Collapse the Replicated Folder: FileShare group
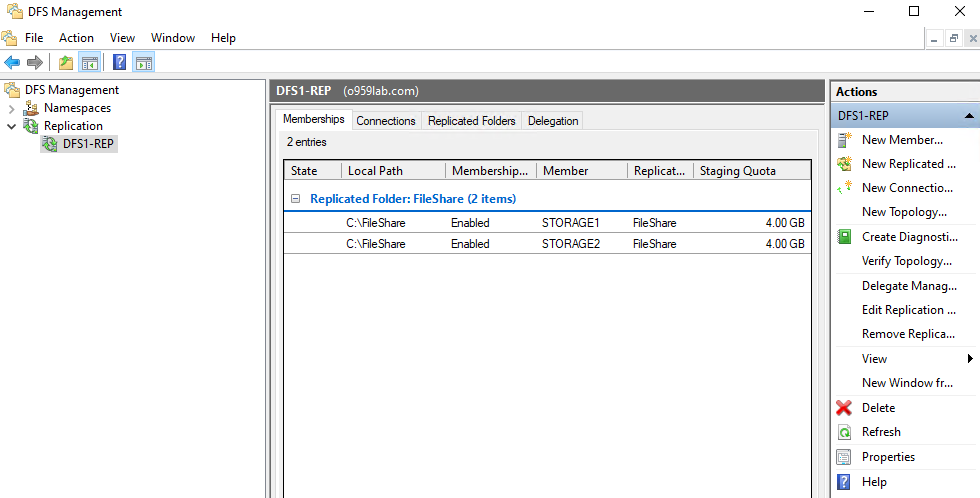980x498 pixels. coord(295,199)
